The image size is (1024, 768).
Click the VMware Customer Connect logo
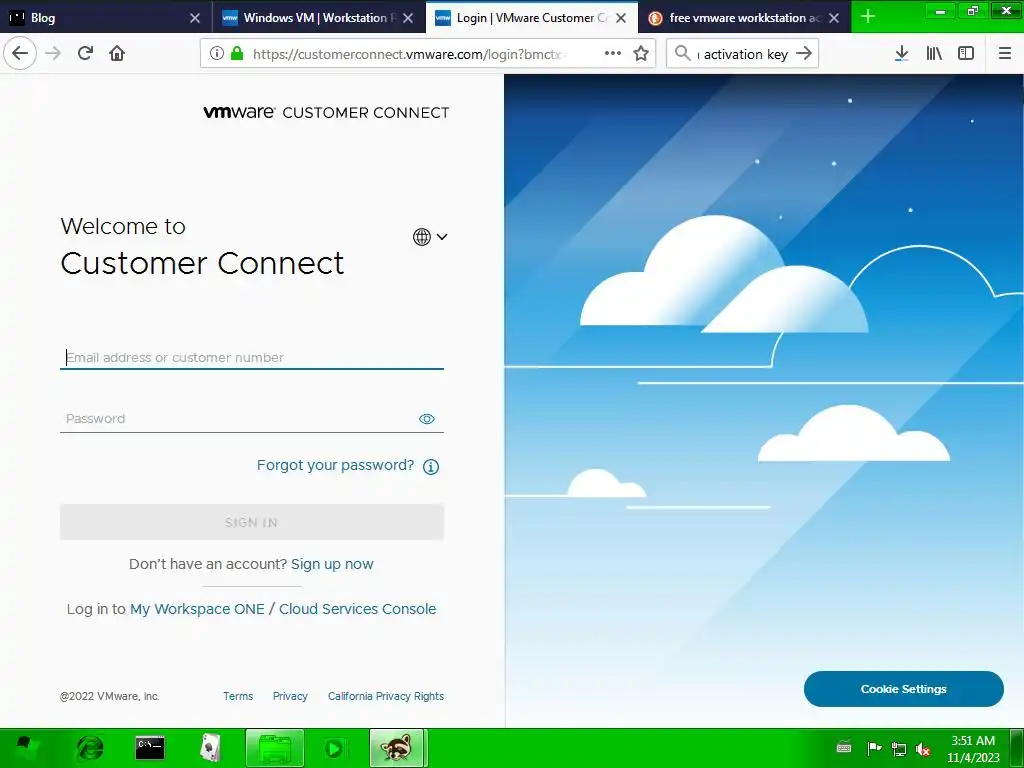(326, 112)
